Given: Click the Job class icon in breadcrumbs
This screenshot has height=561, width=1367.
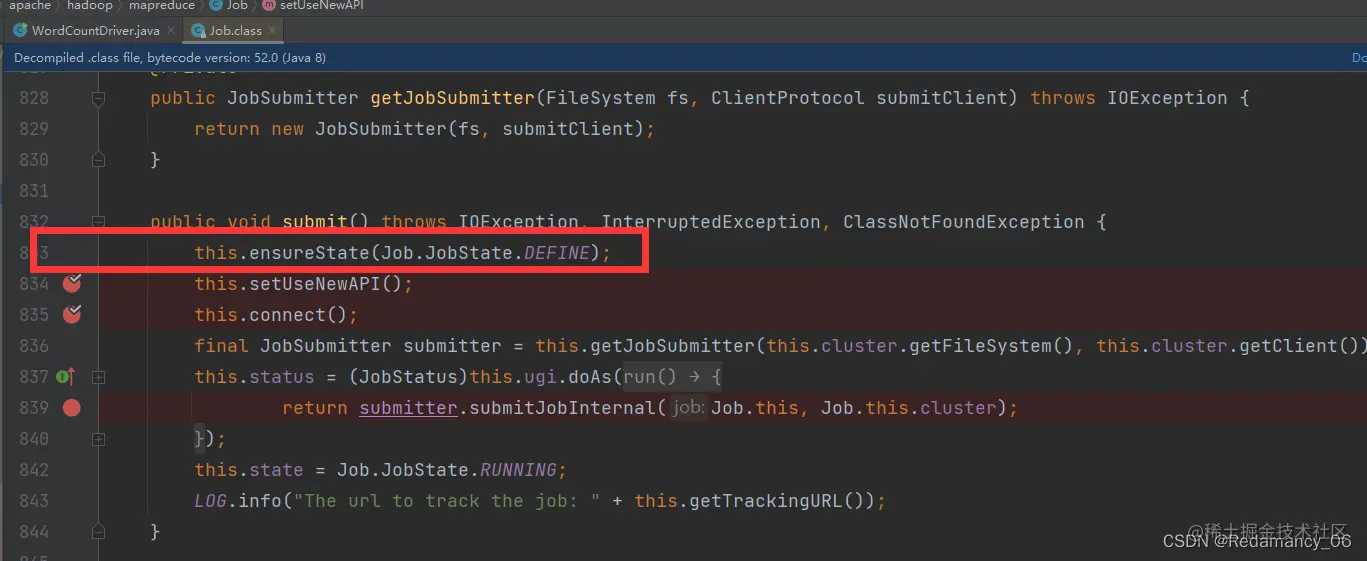Looking at the screenshot, I should (216, 5).
